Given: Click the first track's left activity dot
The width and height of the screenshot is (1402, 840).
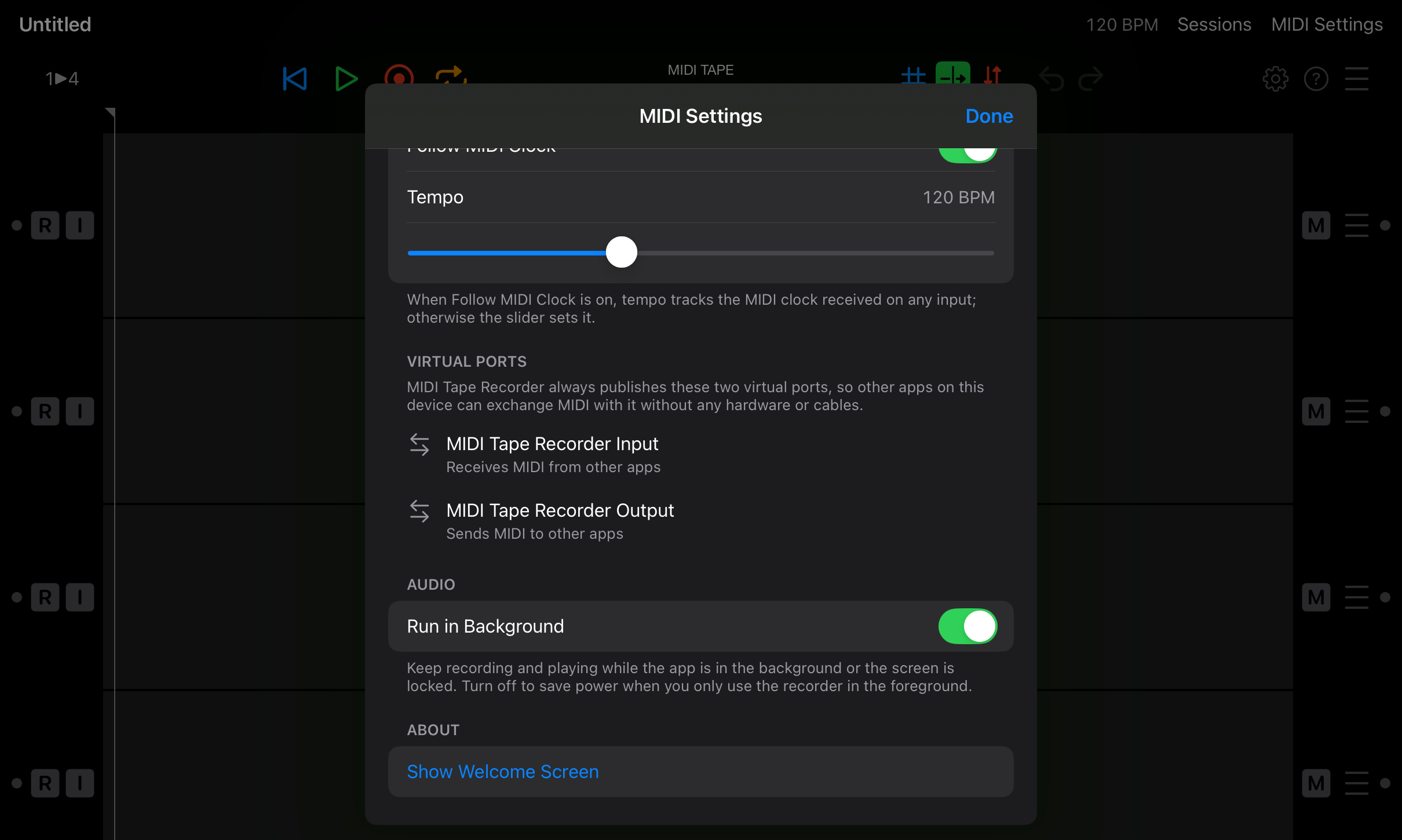Looking at the screenshot, I should pyautogui.click(x=17, y=225).
